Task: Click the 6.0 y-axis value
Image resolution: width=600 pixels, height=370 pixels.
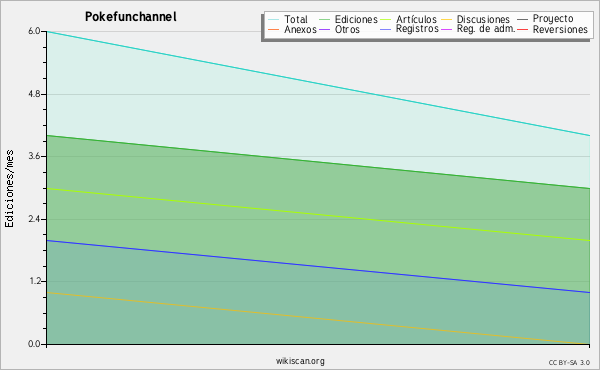Action: tap(34, 31)
